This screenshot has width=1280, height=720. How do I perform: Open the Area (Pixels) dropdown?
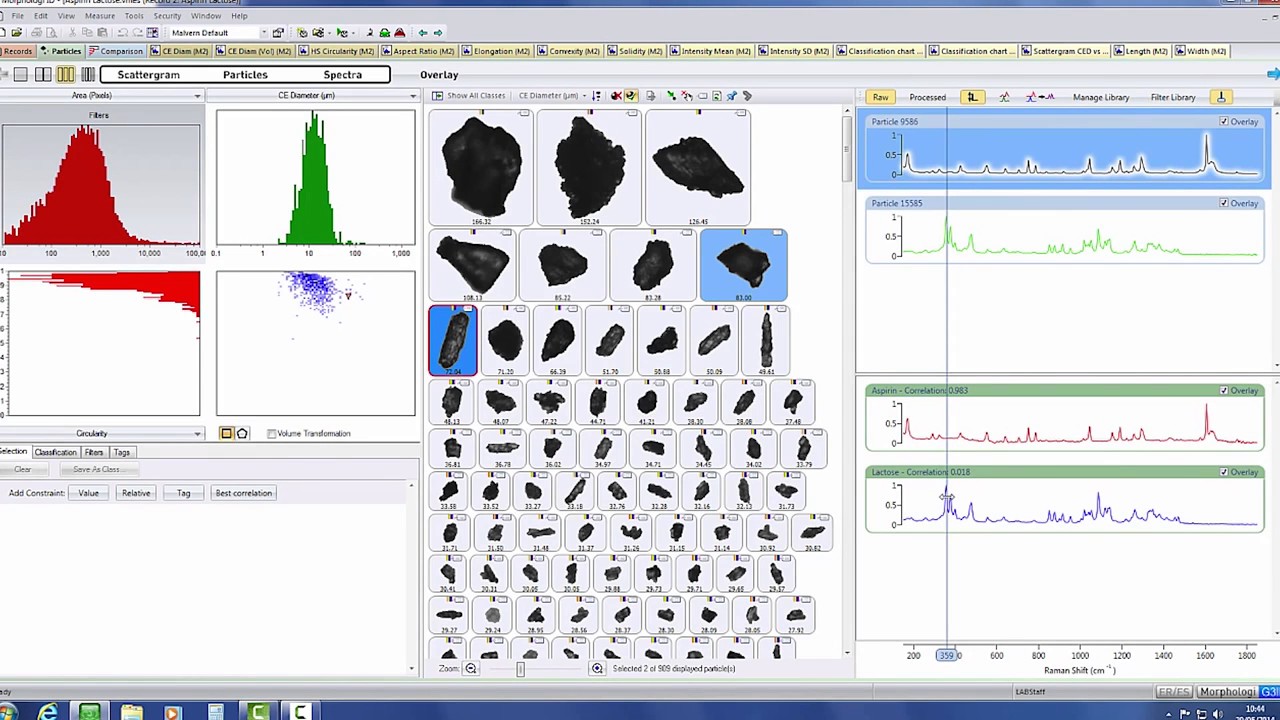(197, 96)
